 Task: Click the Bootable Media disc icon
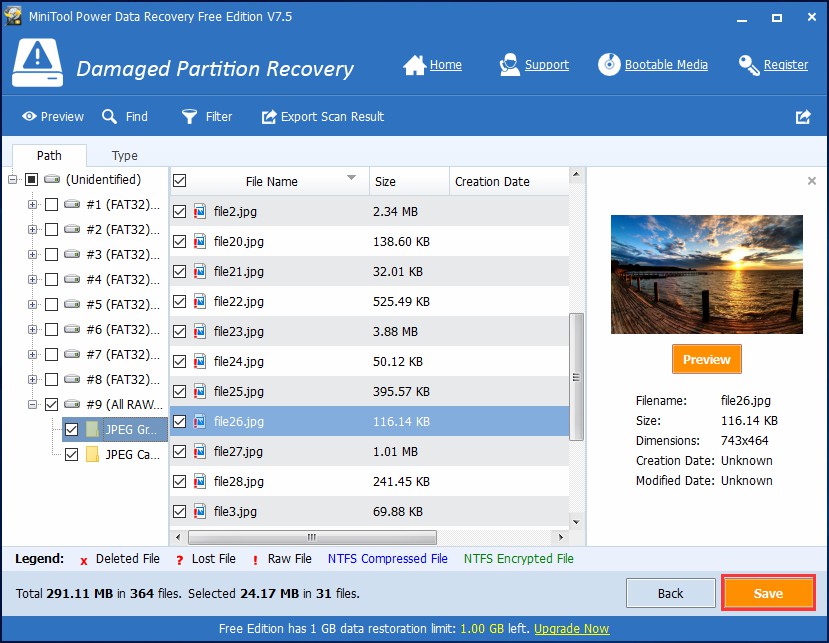608,64
